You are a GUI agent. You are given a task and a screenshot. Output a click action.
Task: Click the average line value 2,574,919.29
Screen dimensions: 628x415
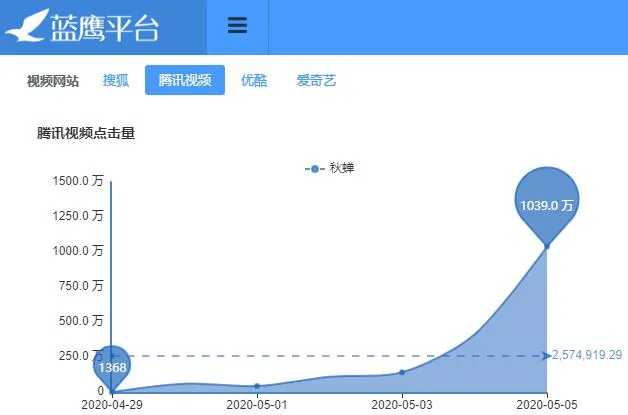[x=587, y=355]
